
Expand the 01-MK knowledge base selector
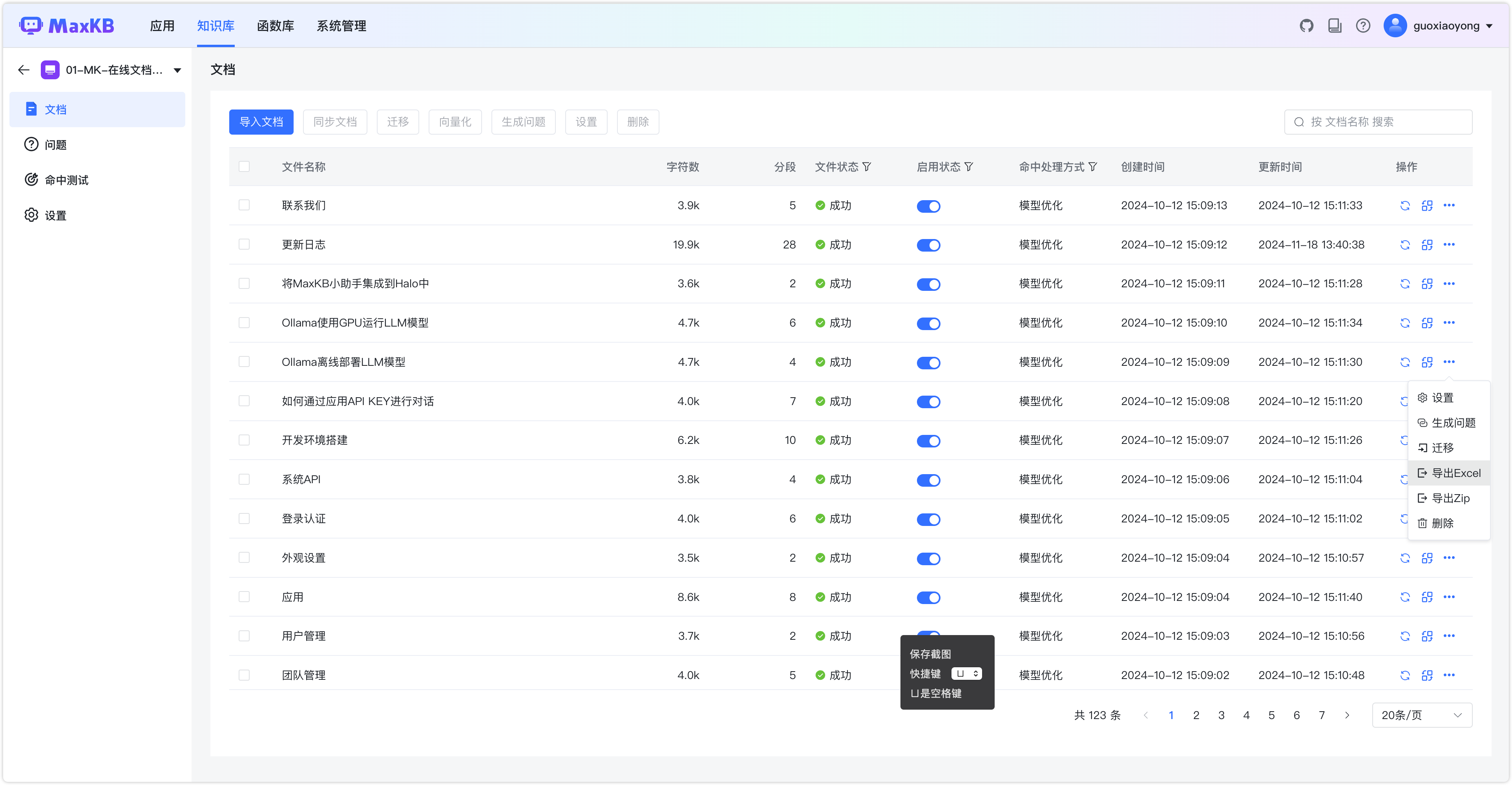177,71
